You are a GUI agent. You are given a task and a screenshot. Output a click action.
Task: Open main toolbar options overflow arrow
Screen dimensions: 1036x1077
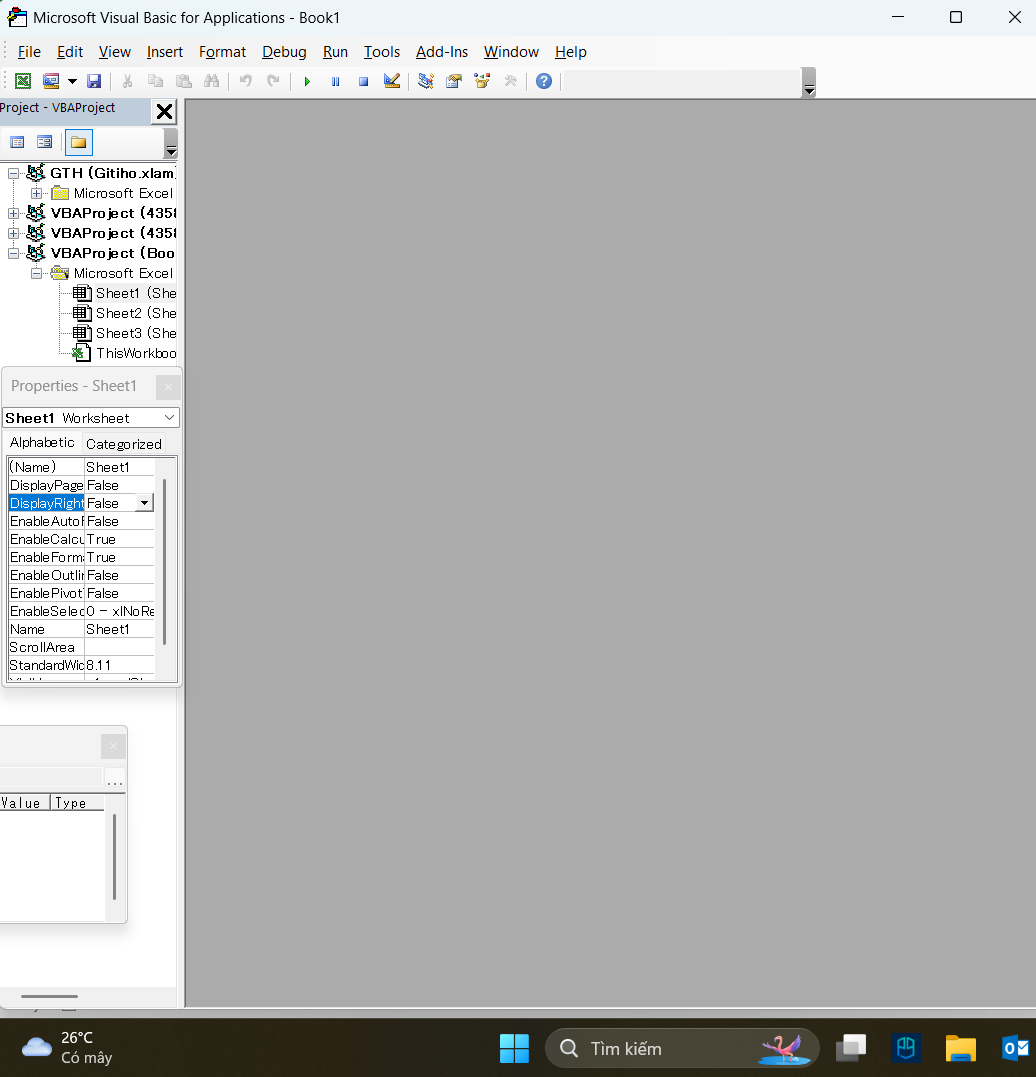click(809, 83)
